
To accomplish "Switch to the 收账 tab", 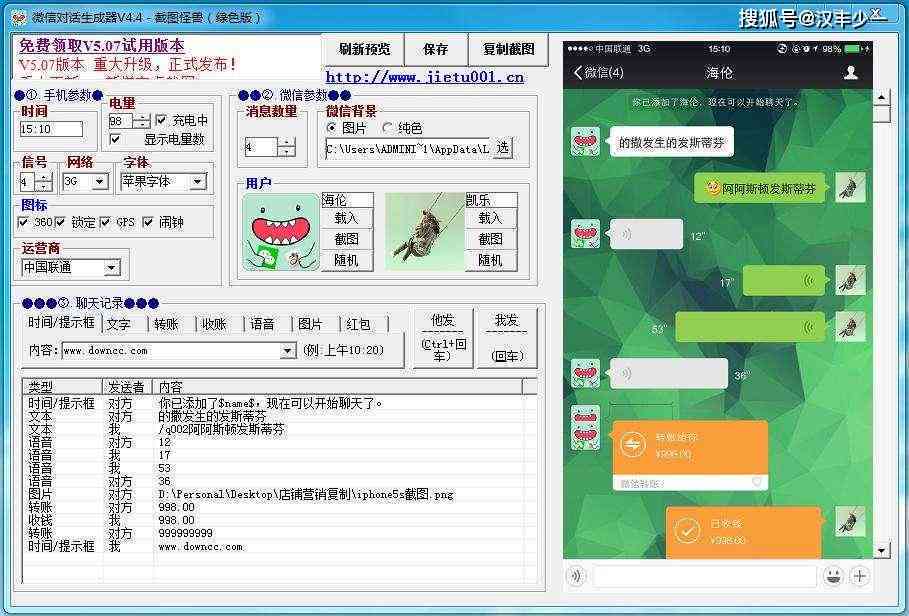I will point(214,324).
